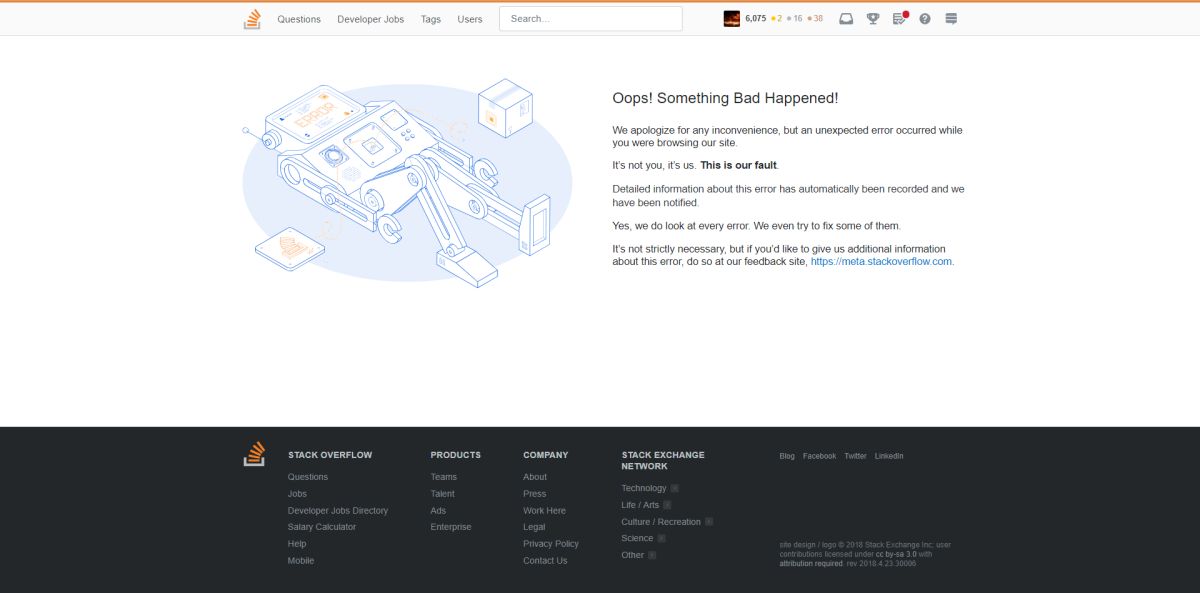
Task: Open About under Company
Action: tap(535, 477)
